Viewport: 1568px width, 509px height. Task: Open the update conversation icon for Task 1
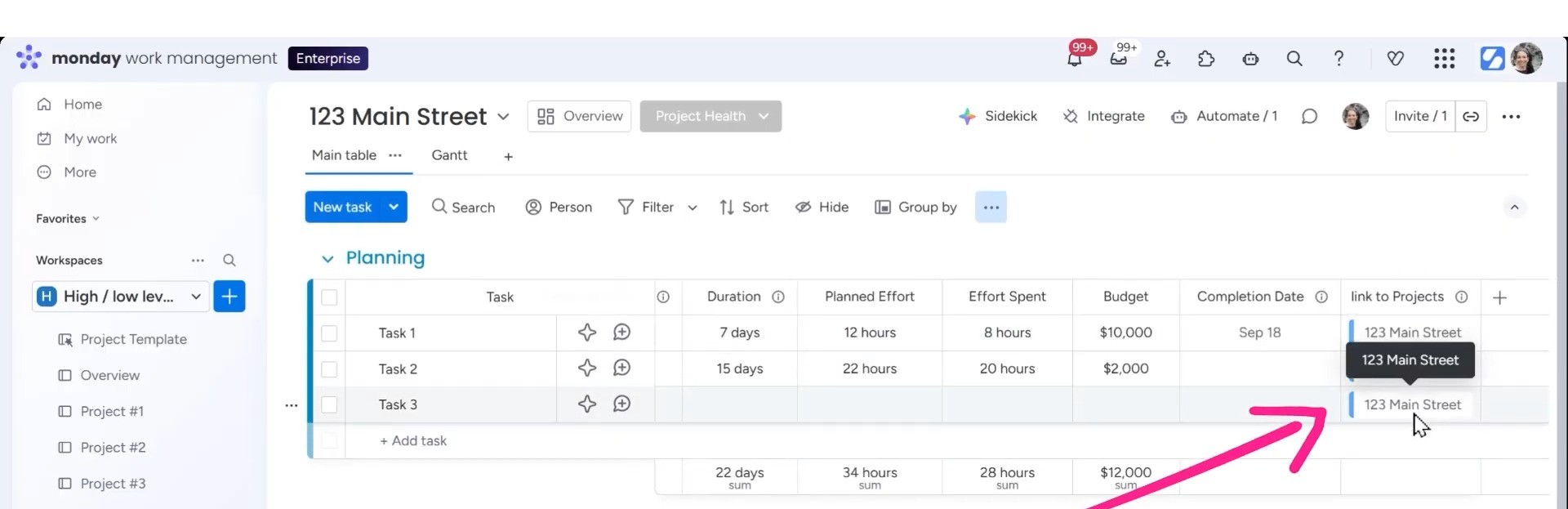[x=621, y=333]
